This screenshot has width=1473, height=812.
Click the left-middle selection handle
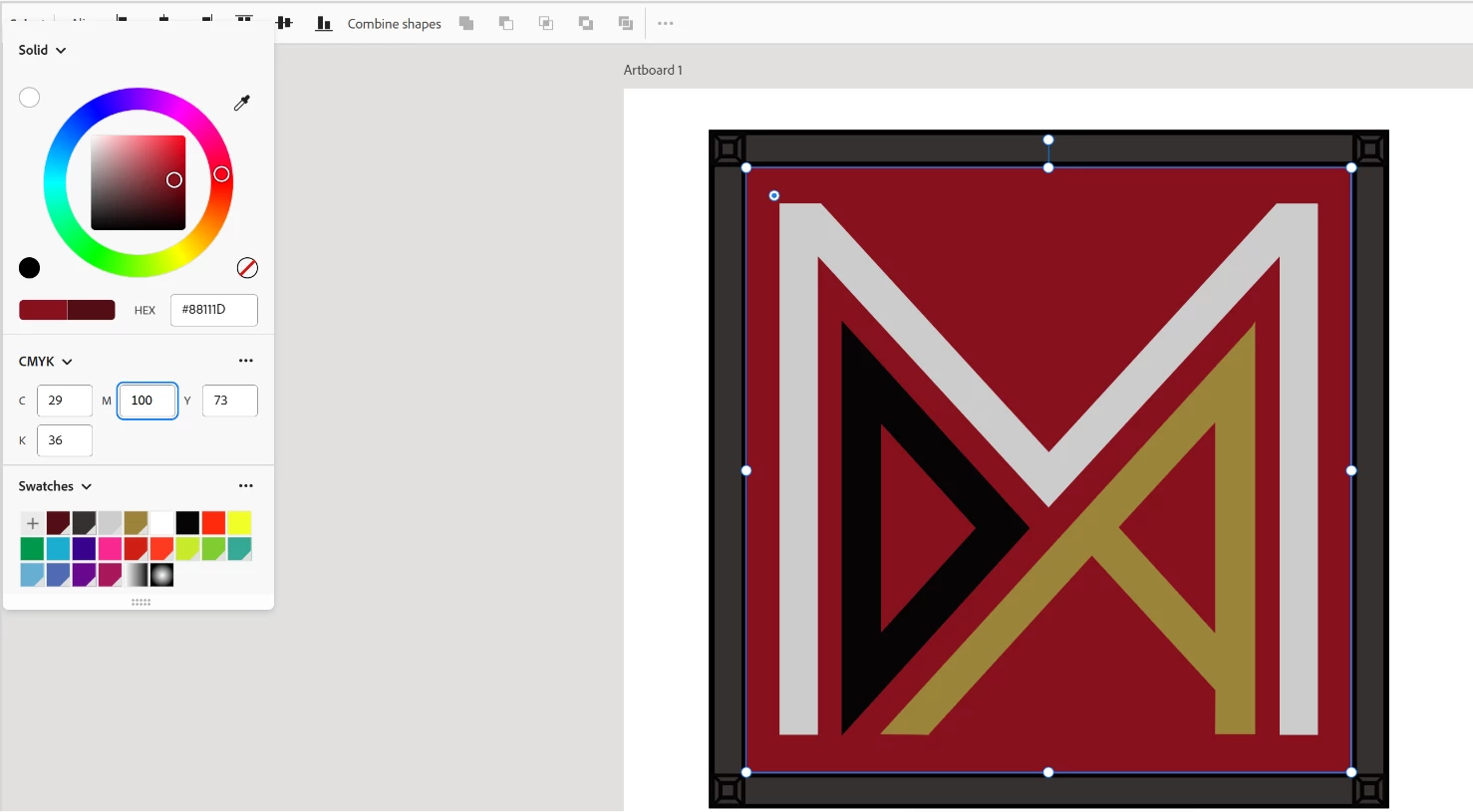click(x=746, y=470)
